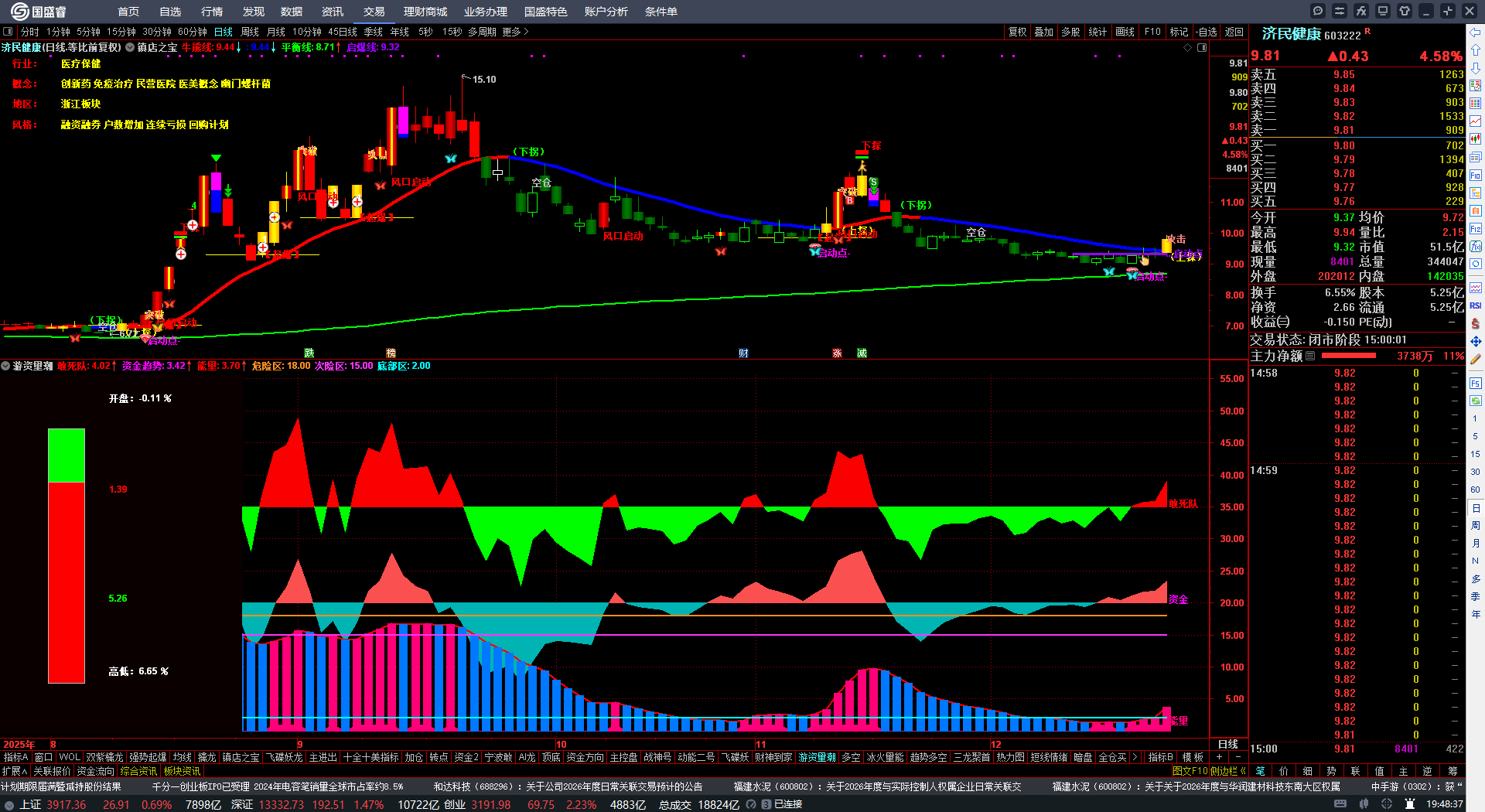Expand the 镇店之宝 indicator menu arrow
The width and height of the screenshot is (1485, 812).
pyautogui.click(x=130, y=47)
